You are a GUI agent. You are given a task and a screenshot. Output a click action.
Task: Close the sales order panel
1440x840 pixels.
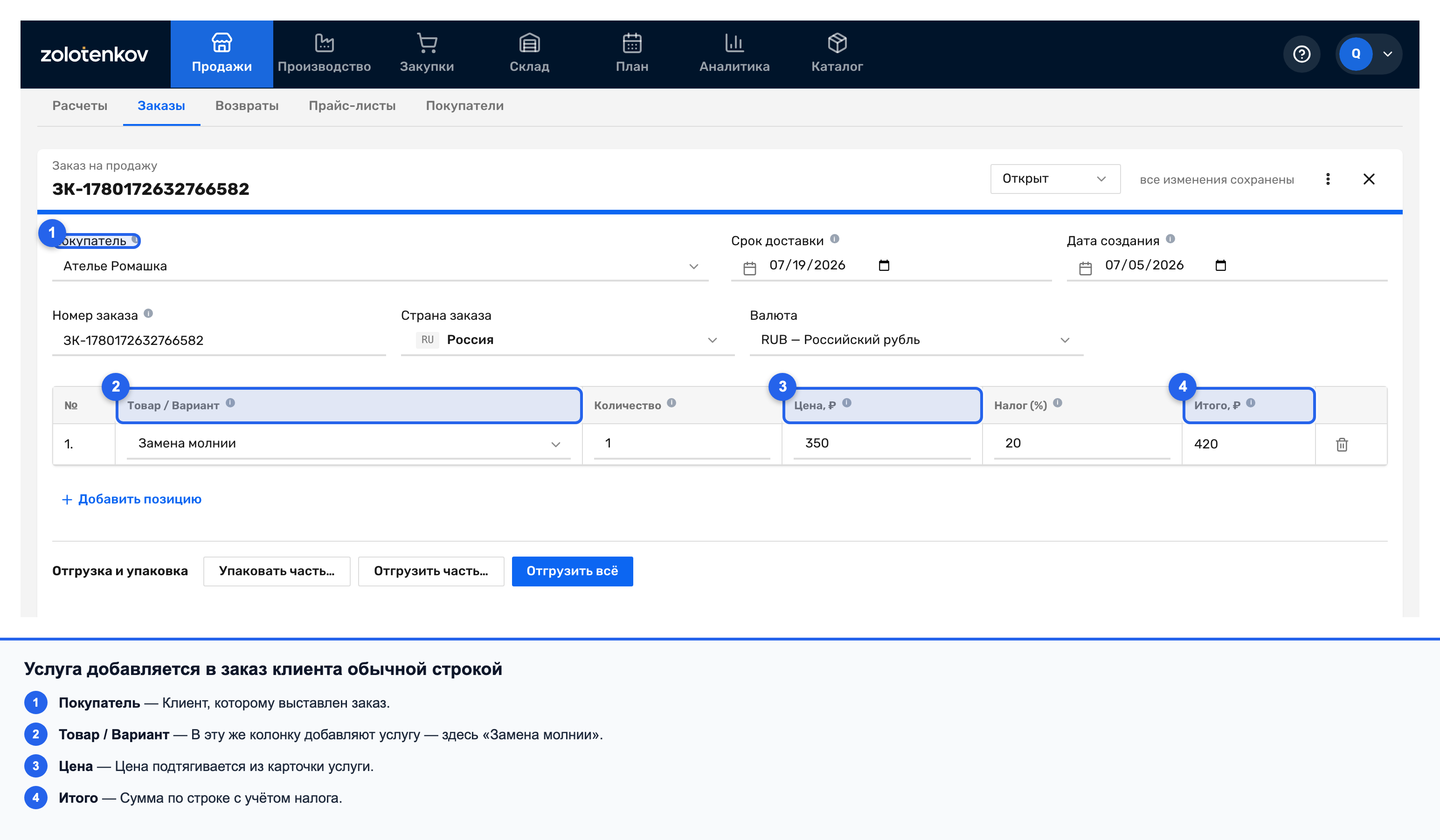click(1369, 179)
